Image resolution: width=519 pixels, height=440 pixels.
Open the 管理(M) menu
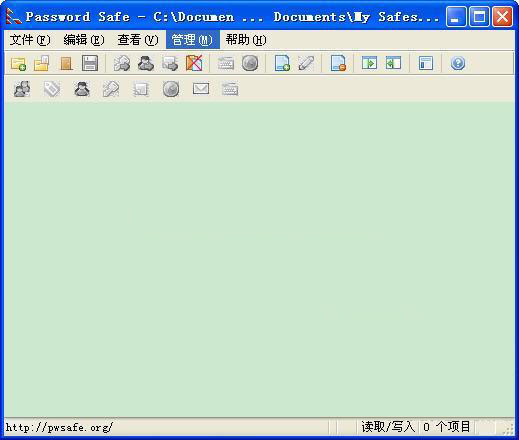(192, 40)
